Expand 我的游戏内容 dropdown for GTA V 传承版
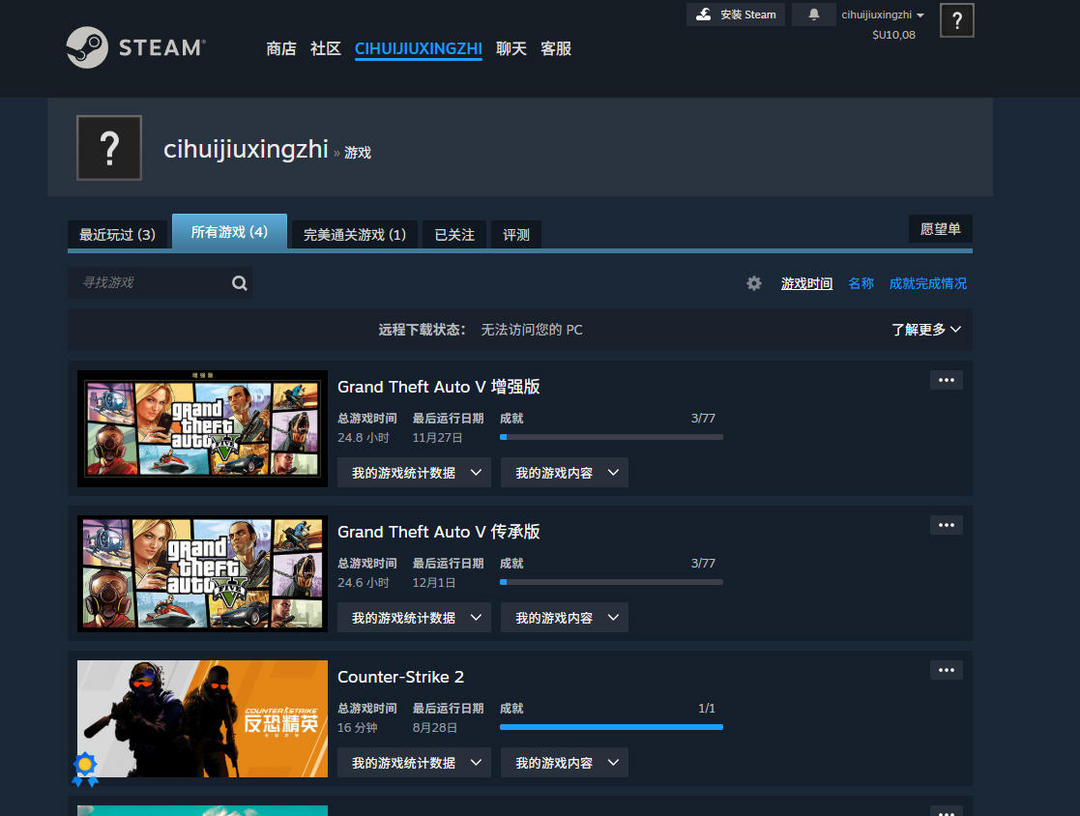This screenshot has width=1080, height=816. coord(564,618)
